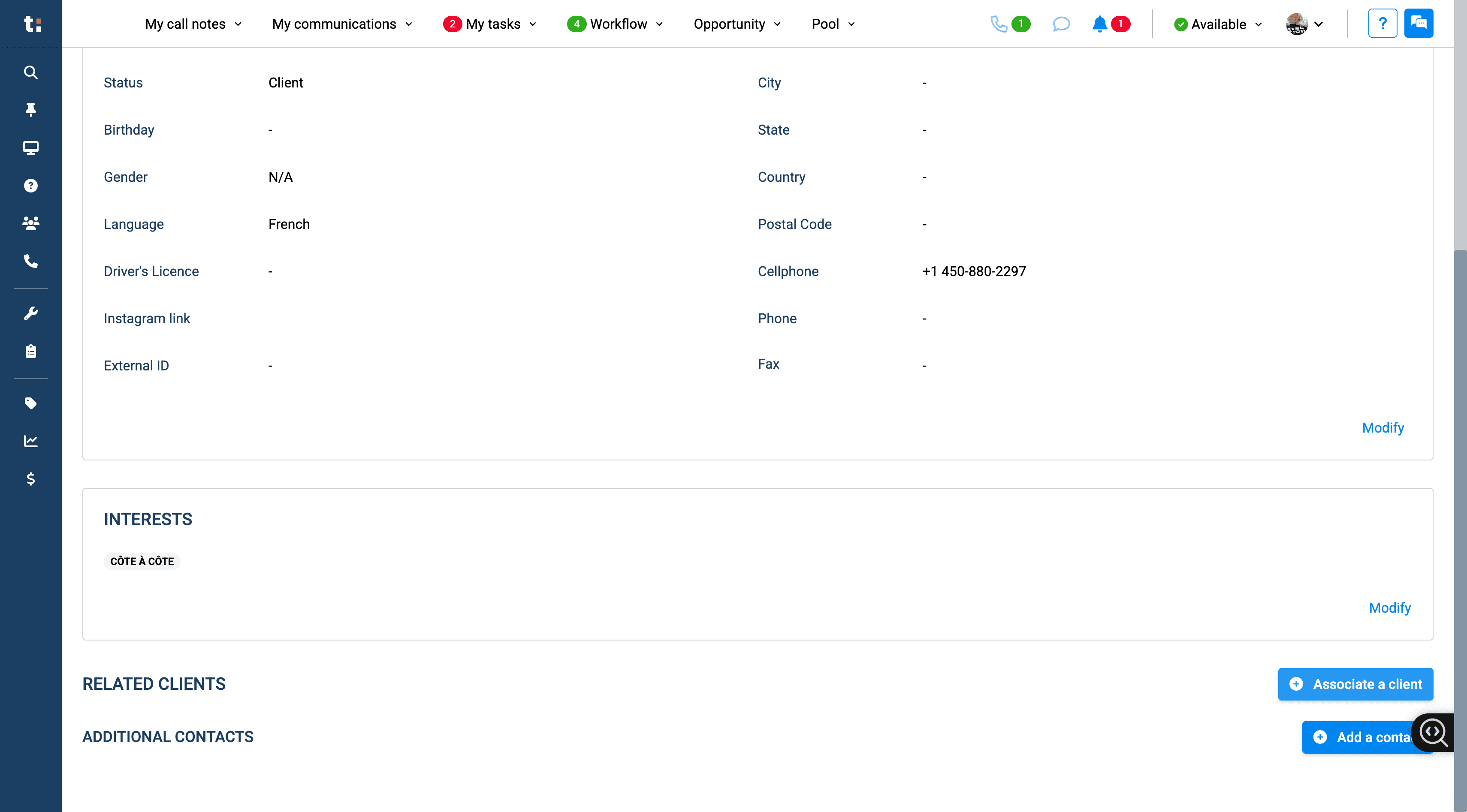Expand the Pool menu

834,24
